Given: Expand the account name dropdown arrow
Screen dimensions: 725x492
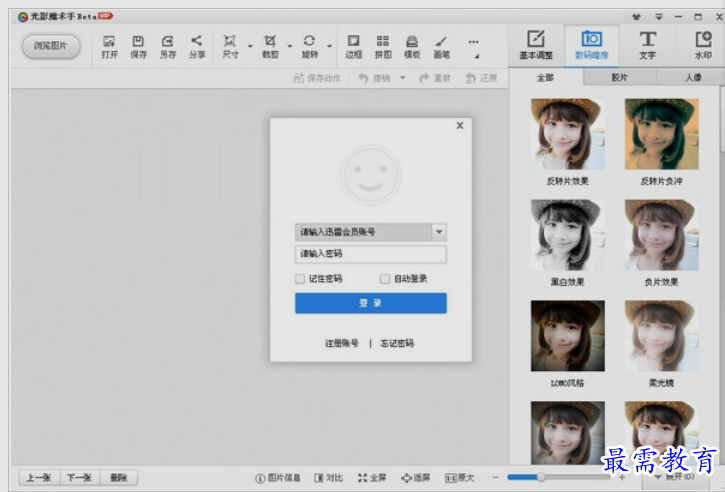Looking at the screenshot, I should (439, 232).
